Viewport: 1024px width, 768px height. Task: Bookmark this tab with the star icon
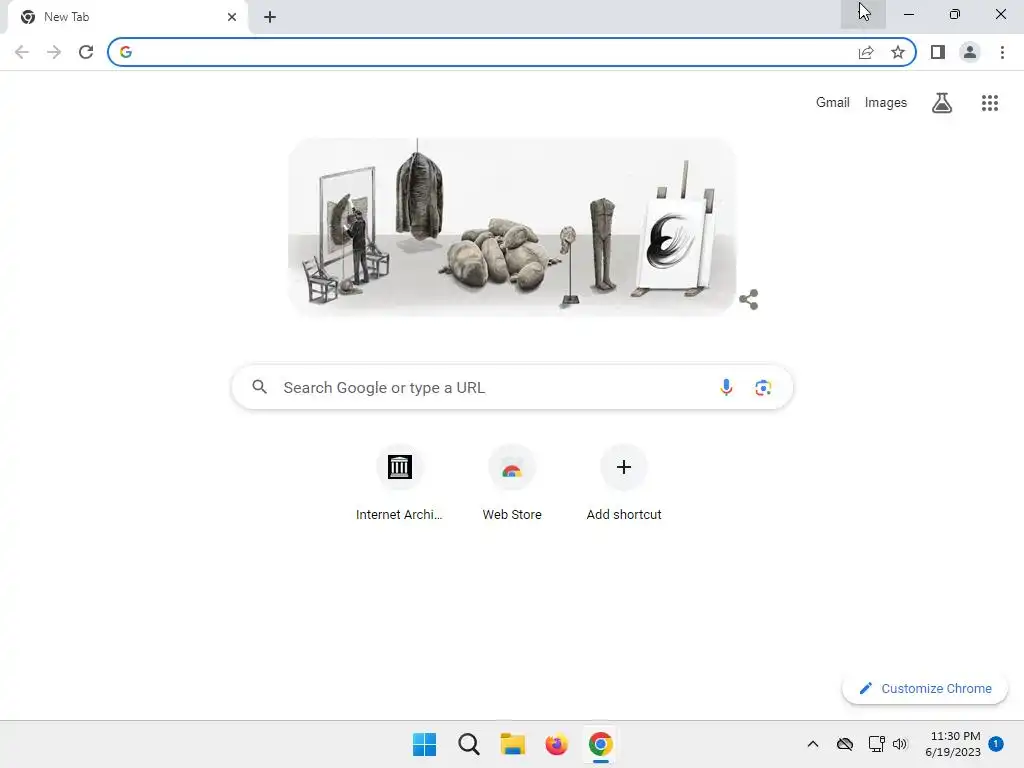pos(898,52)
